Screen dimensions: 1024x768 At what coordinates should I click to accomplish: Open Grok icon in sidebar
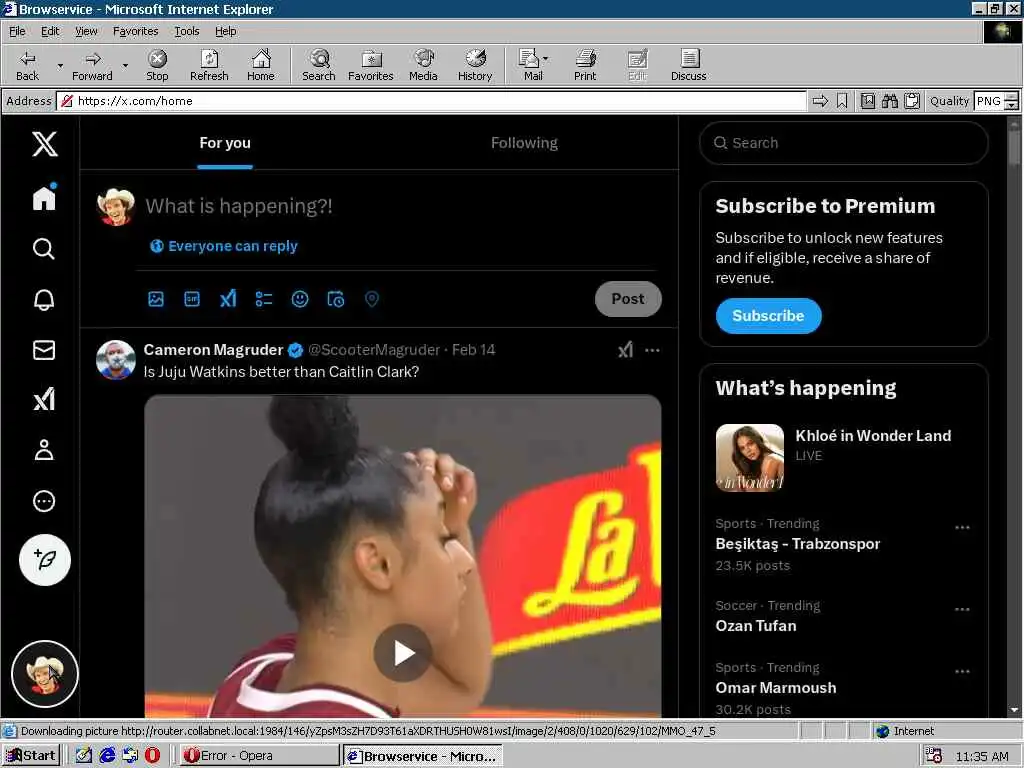[44, 400]
